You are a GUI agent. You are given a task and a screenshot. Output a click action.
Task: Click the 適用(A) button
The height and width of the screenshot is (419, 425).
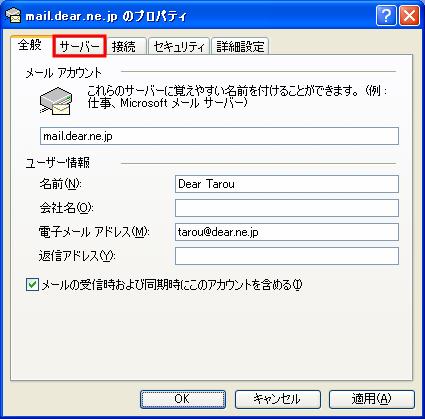[372, 399]
